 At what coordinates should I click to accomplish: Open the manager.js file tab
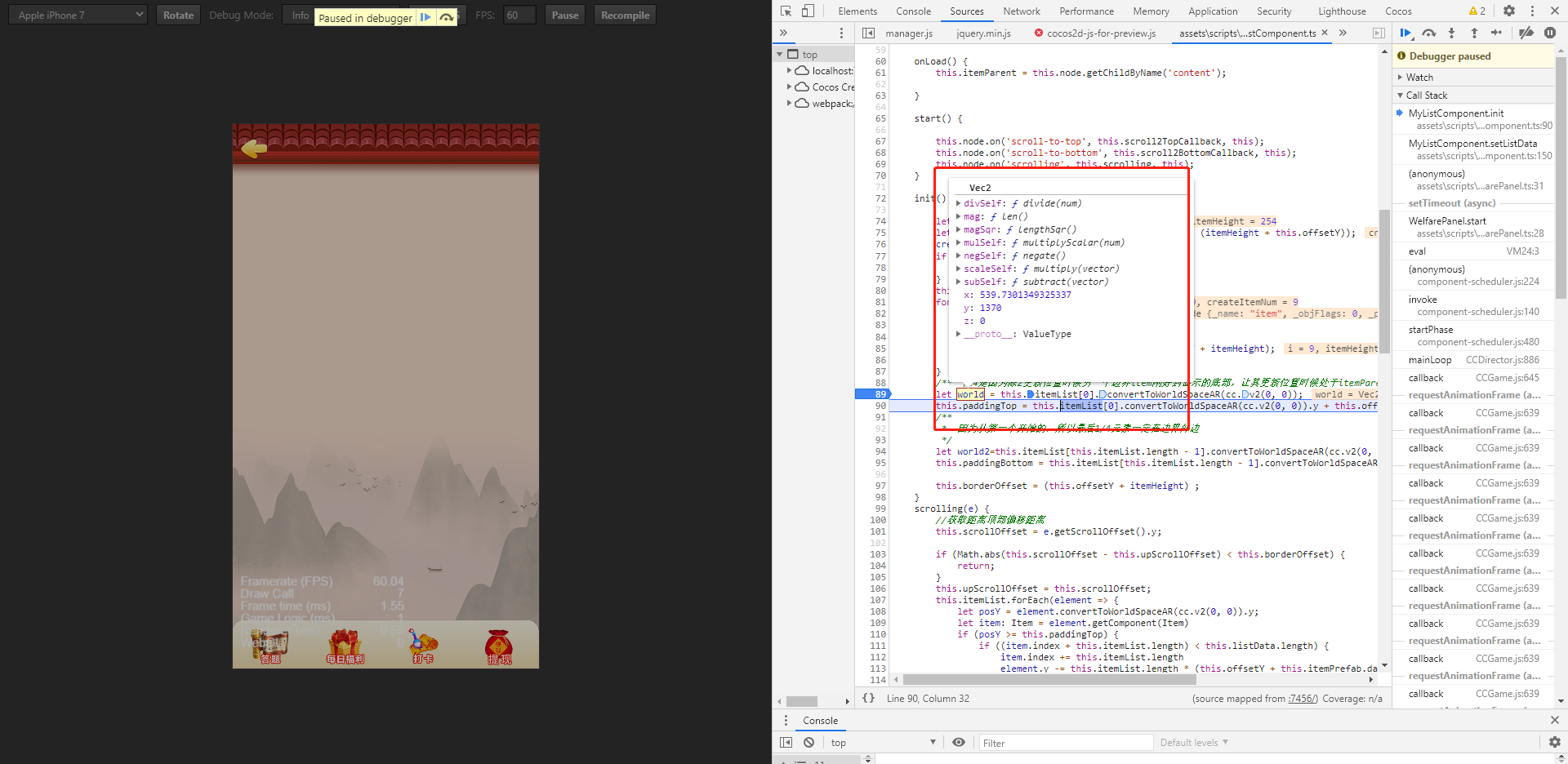coord(909,33)
